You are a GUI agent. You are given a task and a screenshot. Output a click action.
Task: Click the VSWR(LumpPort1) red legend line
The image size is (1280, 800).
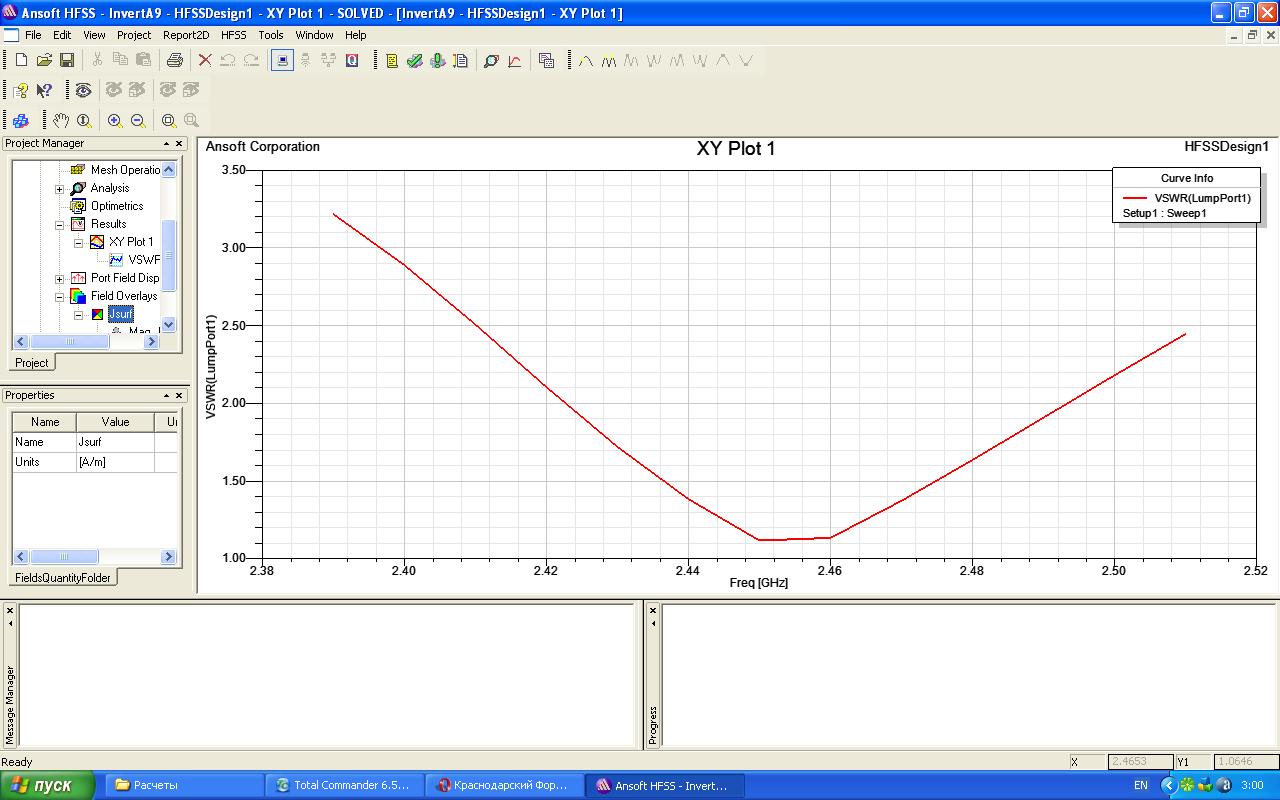pyautogui.click(x=1134, y=198)
